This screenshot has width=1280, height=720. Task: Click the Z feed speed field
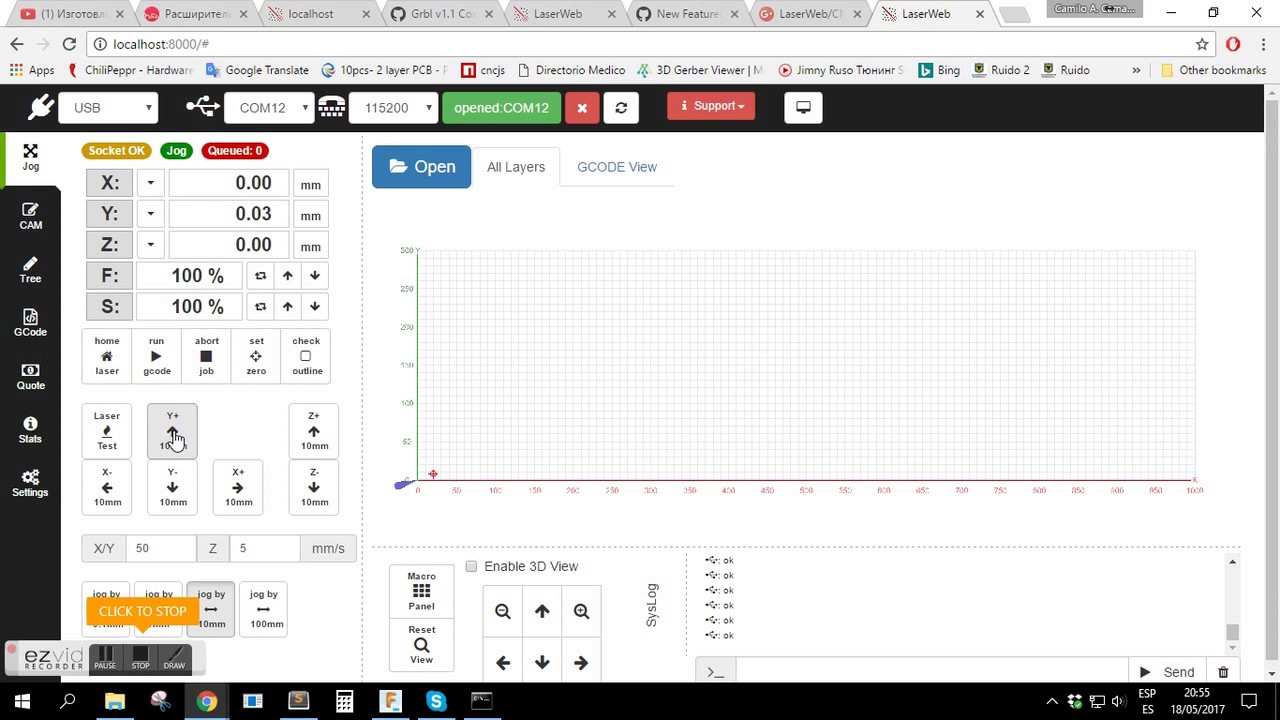(x=264, y=548)
